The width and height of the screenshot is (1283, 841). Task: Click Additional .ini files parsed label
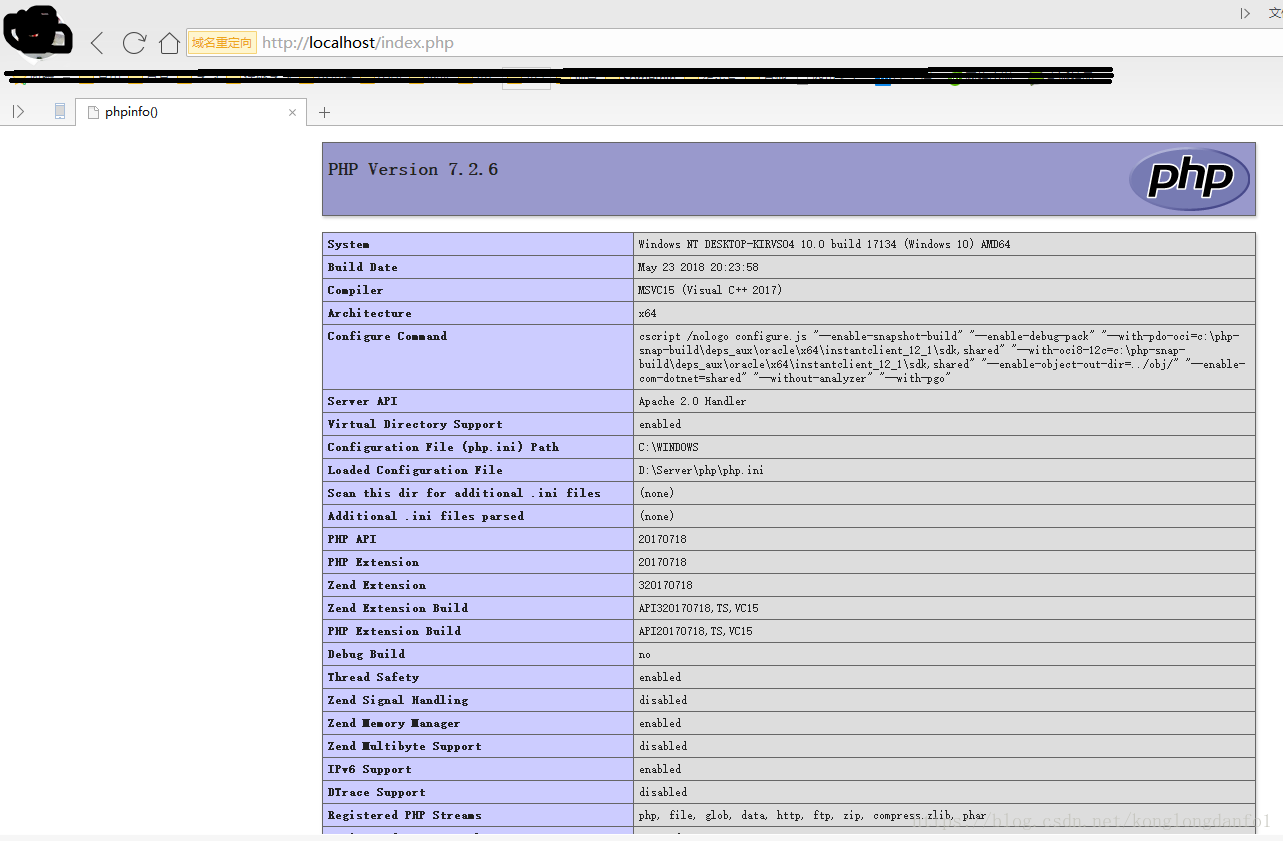click(x=425, y=516)
